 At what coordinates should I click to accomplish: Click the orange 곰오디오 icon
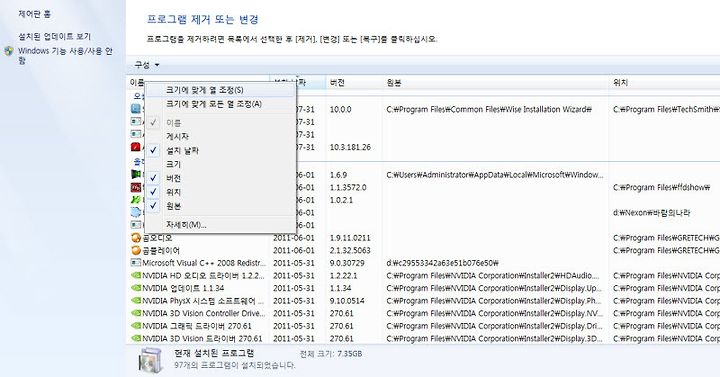135,238
